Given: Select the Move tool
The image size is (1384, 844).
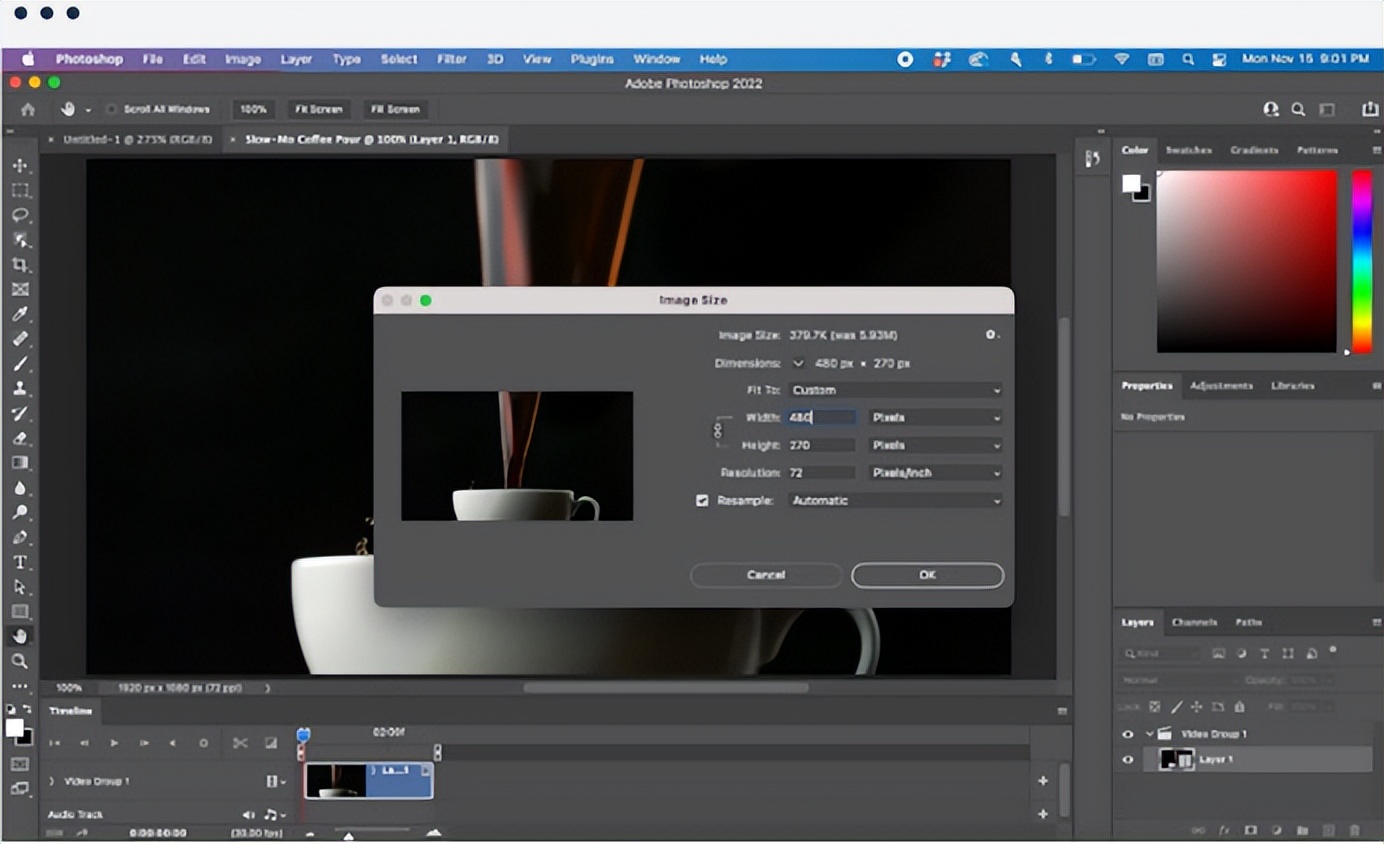Looking at the screenshot, I should (x=20, y=165).
